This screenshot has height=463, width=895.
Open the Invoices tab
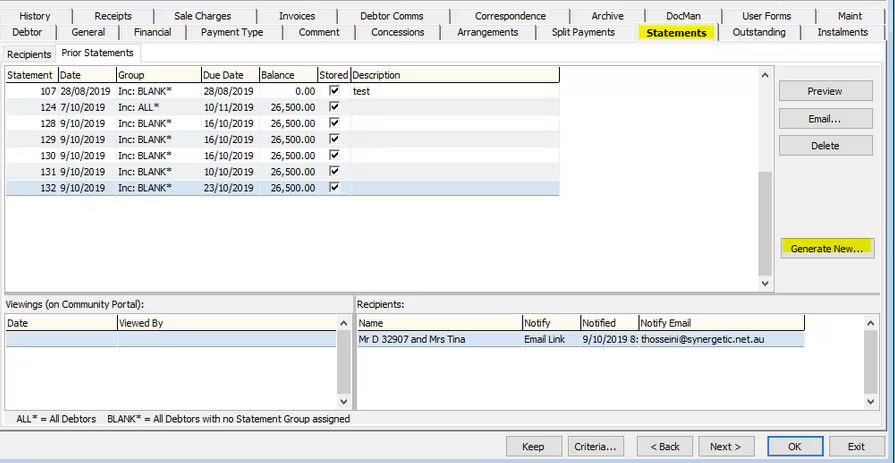297,16
